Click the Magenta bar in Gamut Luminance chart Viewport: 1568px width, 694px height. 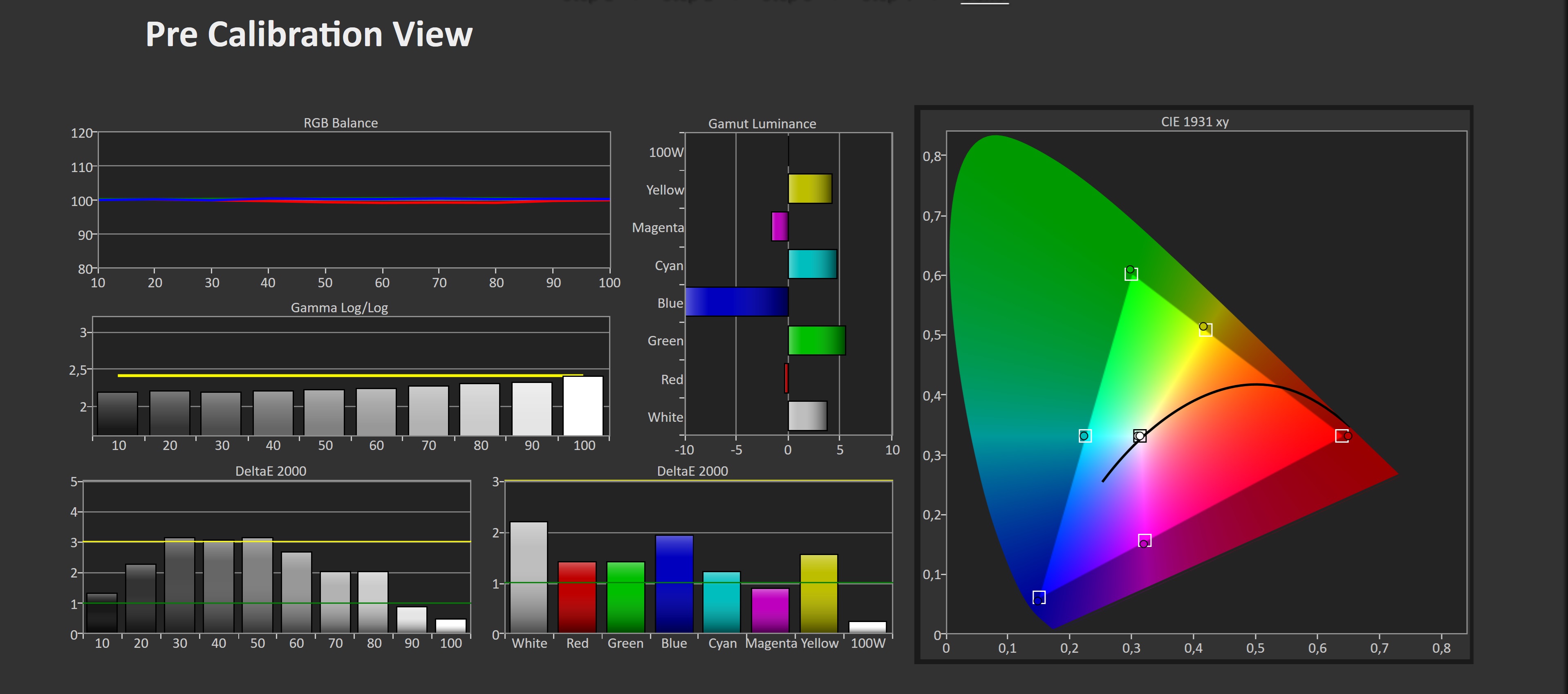pos(780,226)
